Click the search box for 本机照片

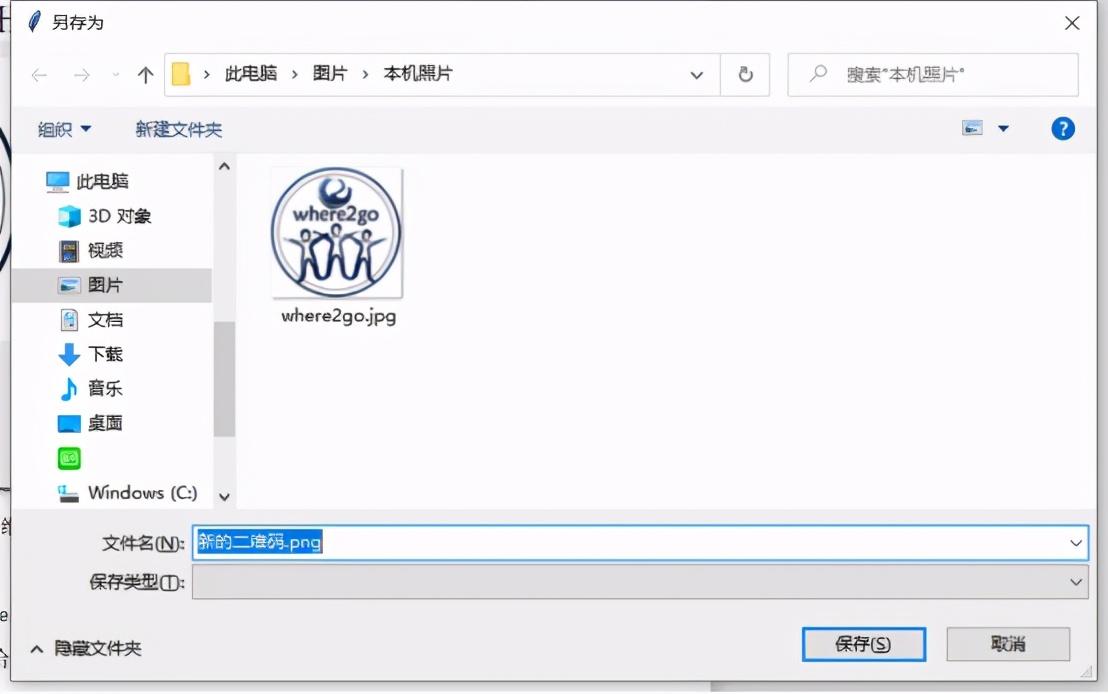tap(933, 74)
